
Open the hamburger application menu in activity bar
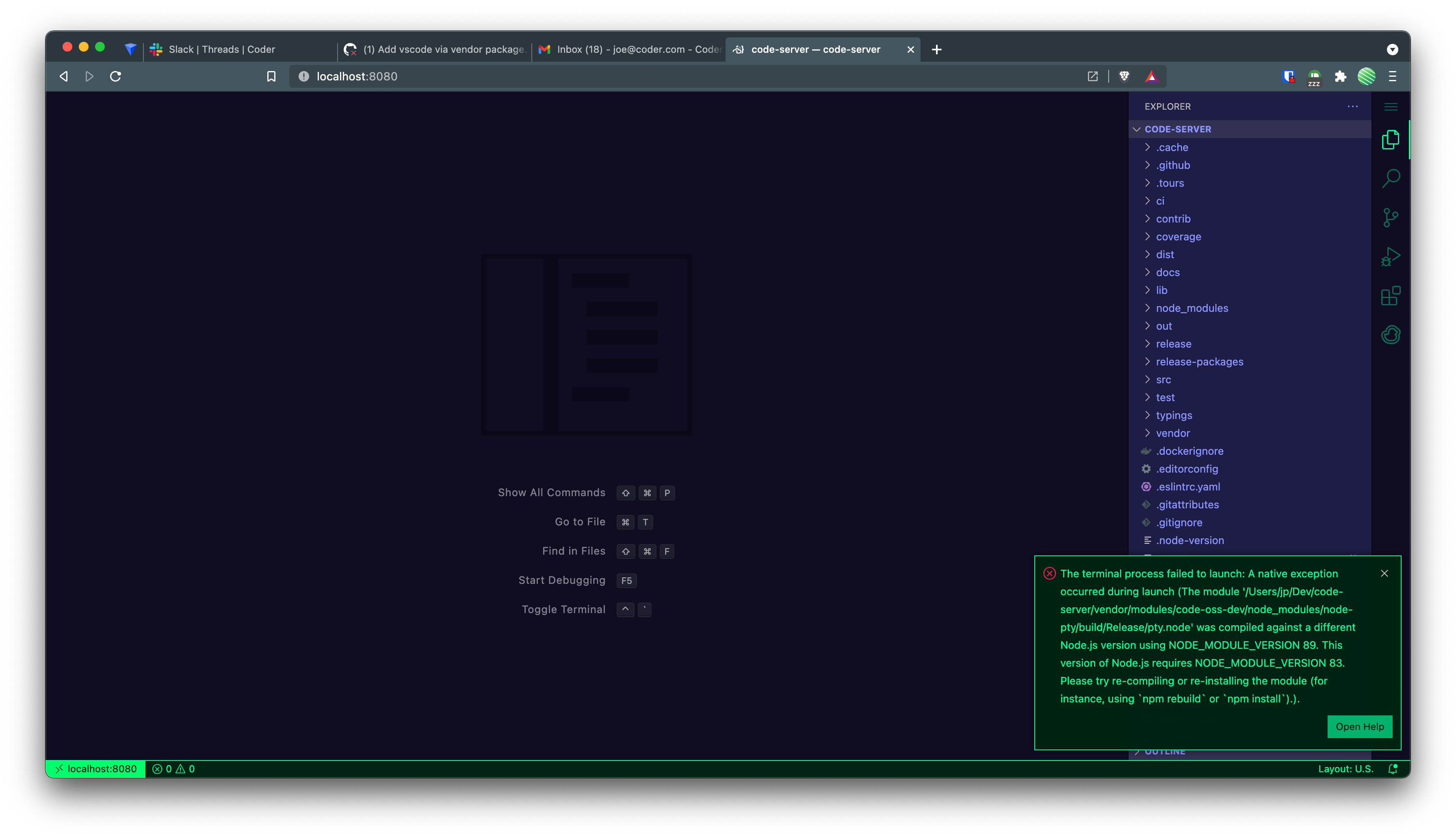tap(1390, 106)
